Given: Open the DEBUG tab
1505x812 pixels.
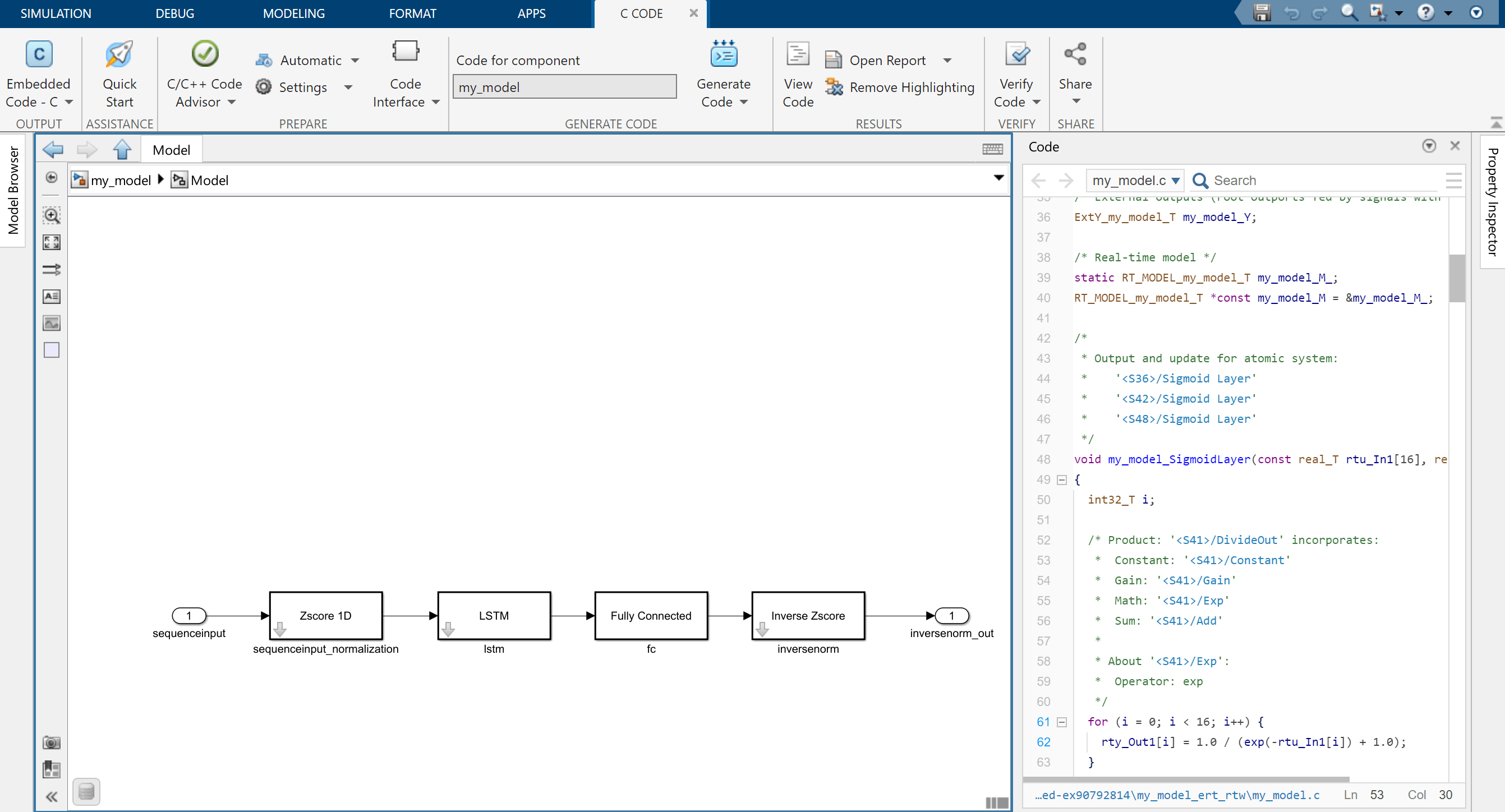Looking at the screenshot, I should tap(174, 13).
